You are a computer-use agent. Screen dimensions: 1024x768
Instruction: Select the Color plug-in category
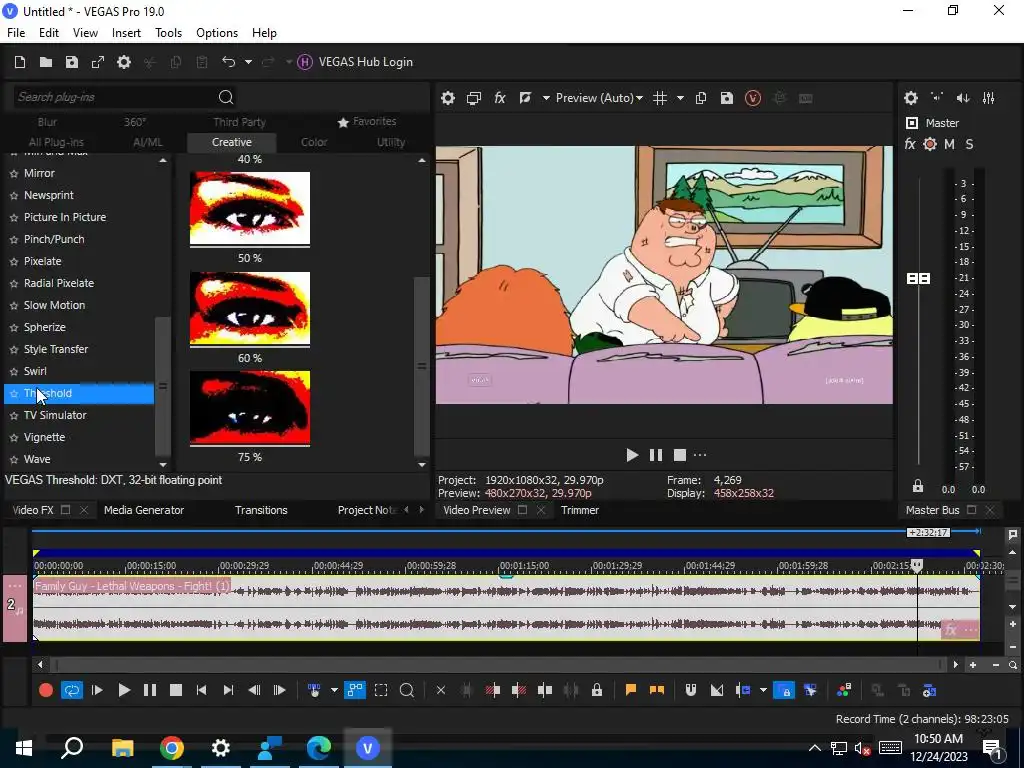tap(314, 142)
